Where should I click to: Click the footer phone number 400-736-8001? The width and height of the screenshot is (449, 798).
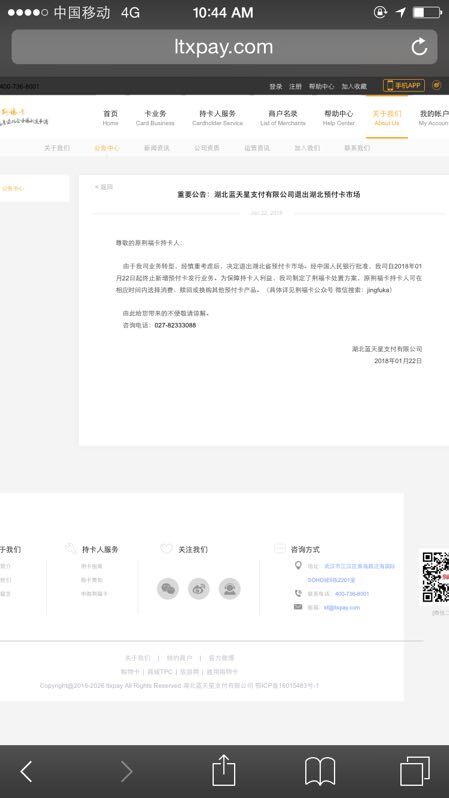coord(352,594)
